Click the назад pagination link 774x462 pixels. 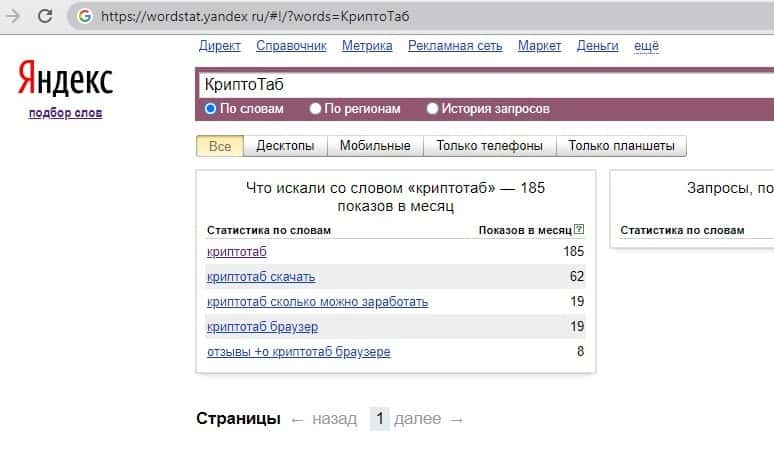coord(334,419)
